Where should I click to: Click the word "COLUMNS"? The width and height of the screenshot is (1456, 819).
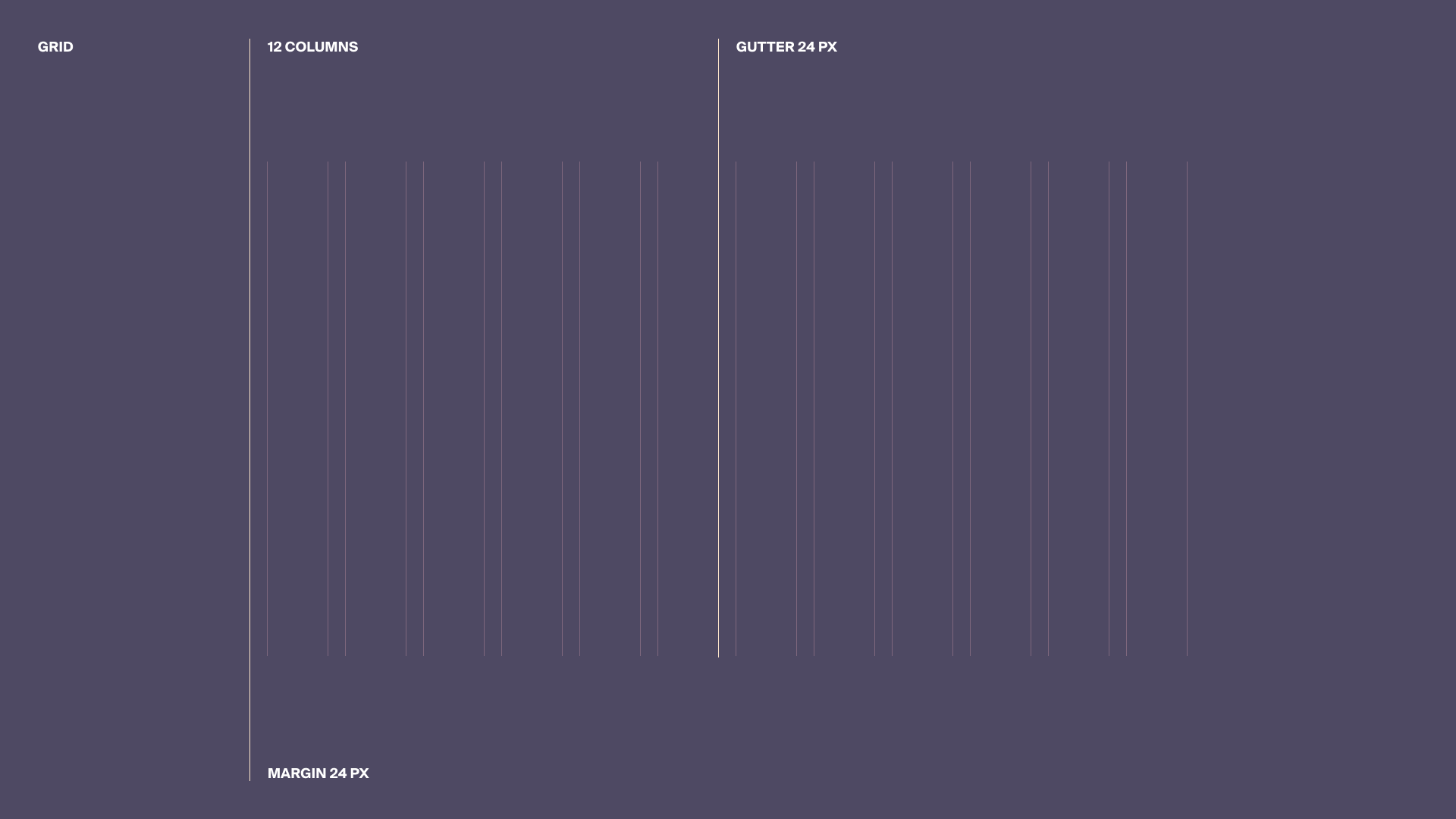[322, 47]
